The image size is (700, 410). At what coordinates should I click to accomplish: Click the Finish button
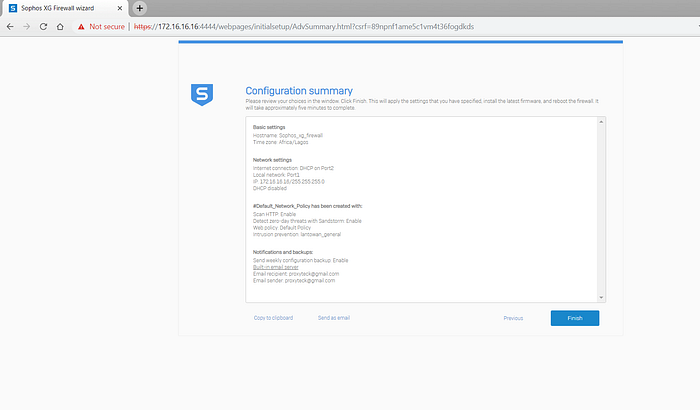[x=575, y=318]
